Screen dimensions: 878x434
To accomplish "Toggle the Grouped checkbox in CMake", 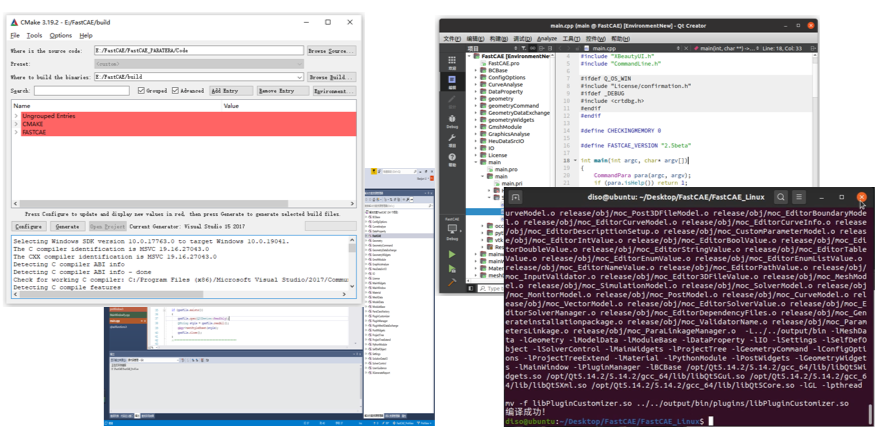I will [x=141, y=91].
